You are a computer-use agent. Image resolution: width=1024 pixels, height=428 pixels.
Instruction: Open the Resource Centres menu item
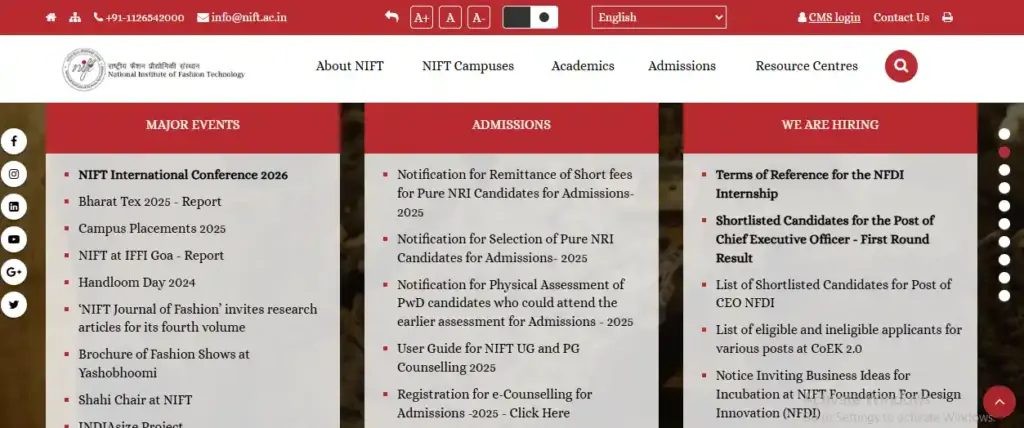click(806, 66)
